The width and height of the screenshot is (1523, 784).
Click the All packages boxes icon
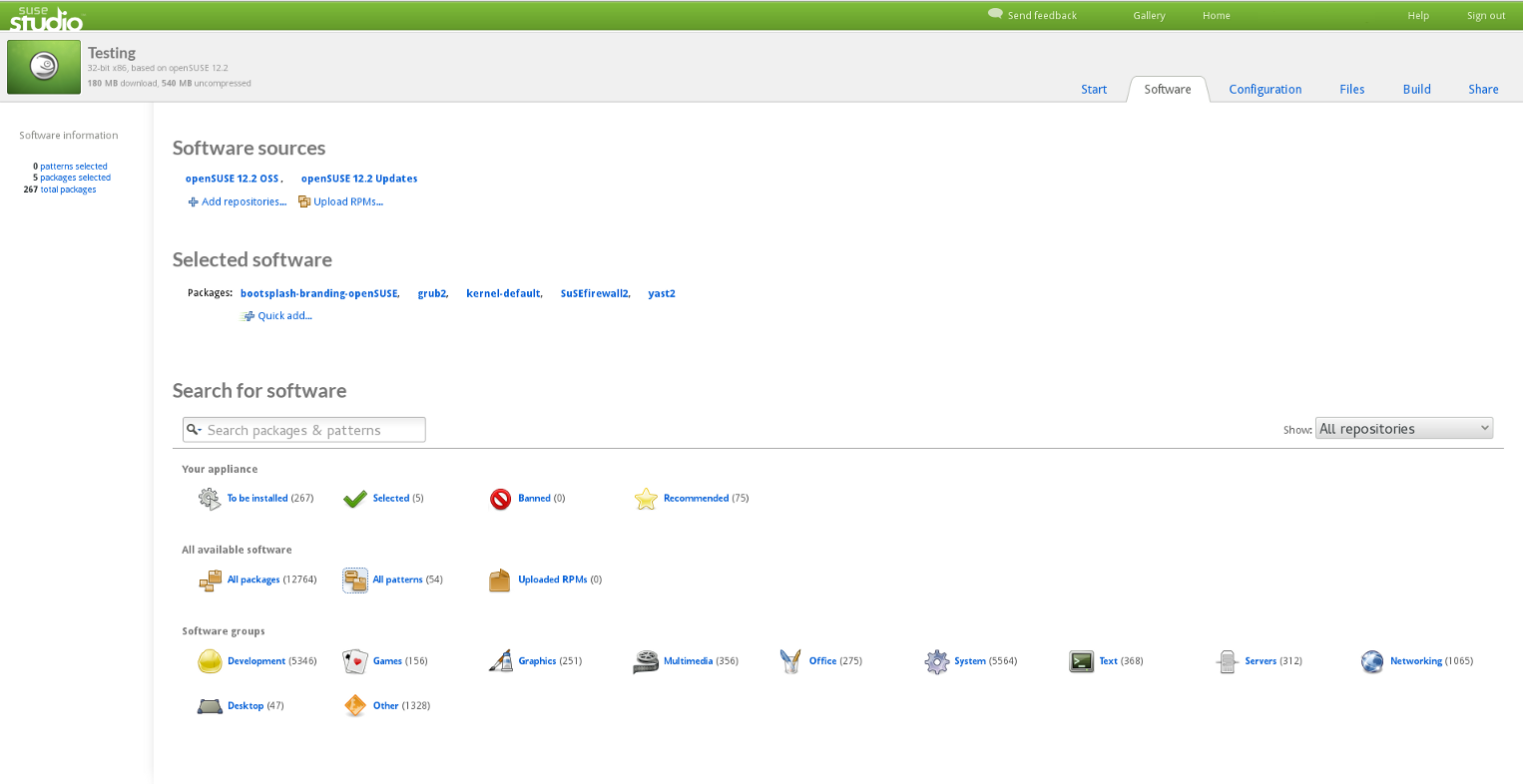click(x=210, y=581)
